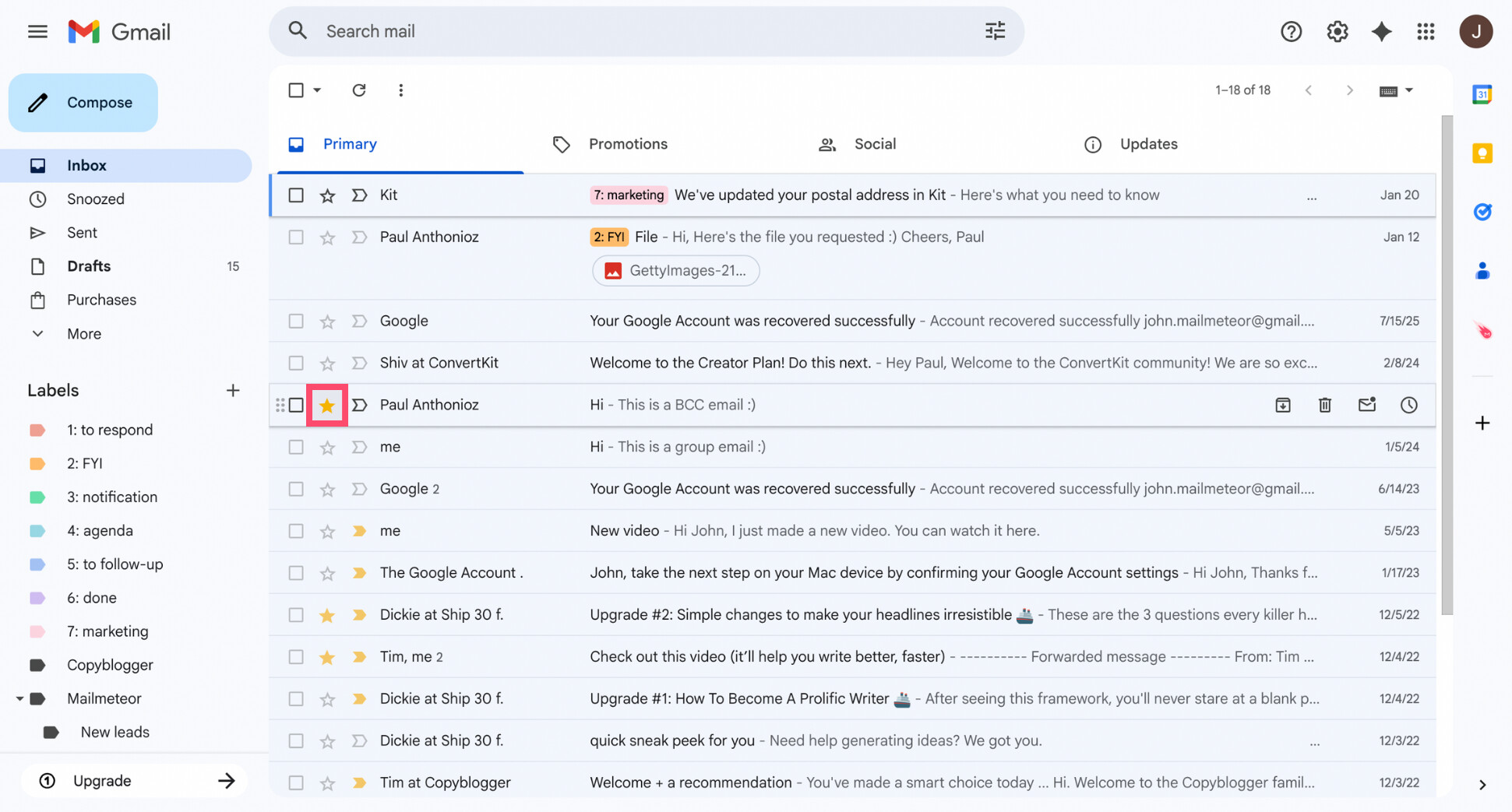Select the checkbox on the Kit email
Image resolution: width=1512 pixels, height=812 pixels.
(x=295, y=195)
